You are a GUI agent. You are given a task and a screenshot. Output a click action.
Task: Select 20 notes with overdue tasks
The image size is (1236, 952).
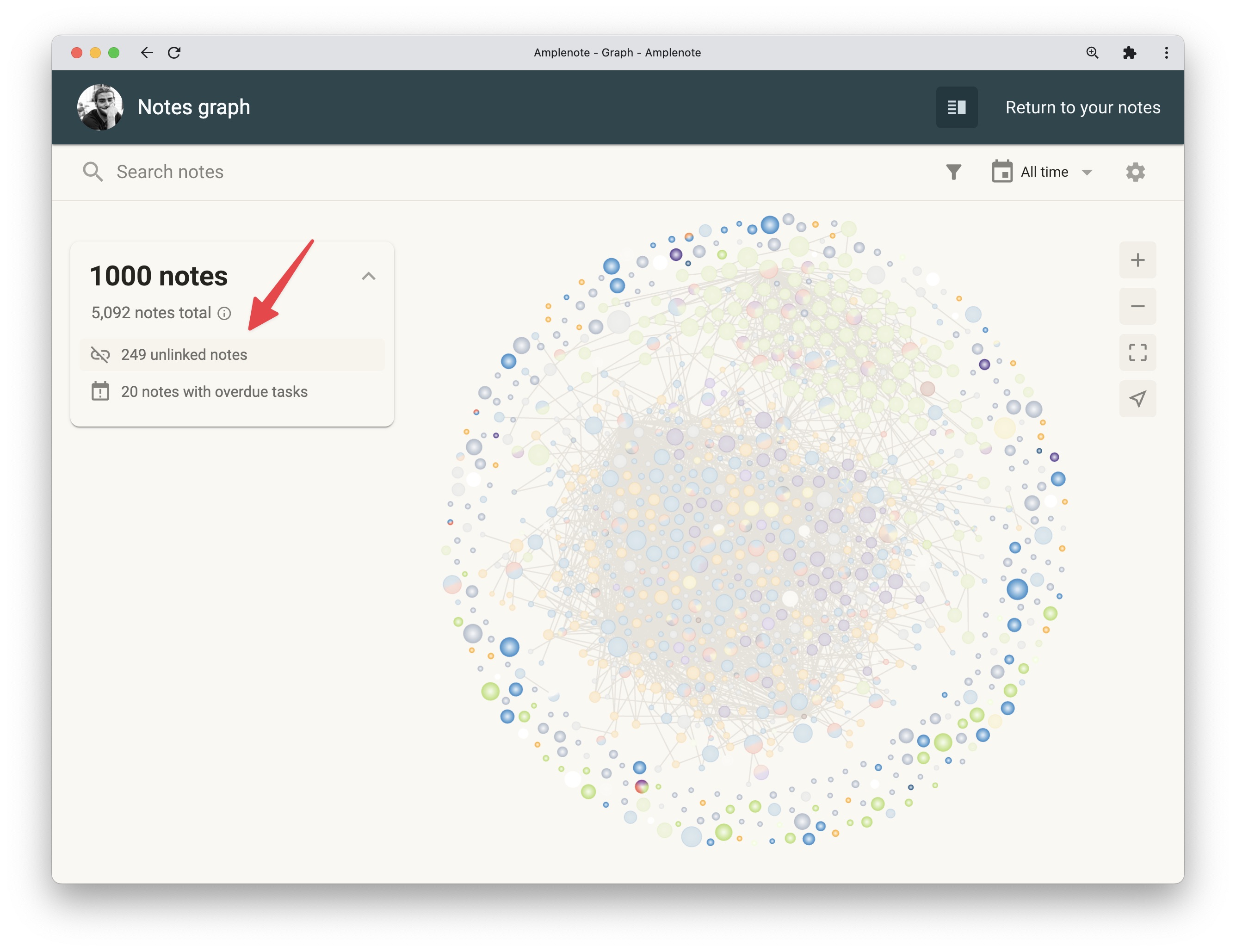(232, 392)
